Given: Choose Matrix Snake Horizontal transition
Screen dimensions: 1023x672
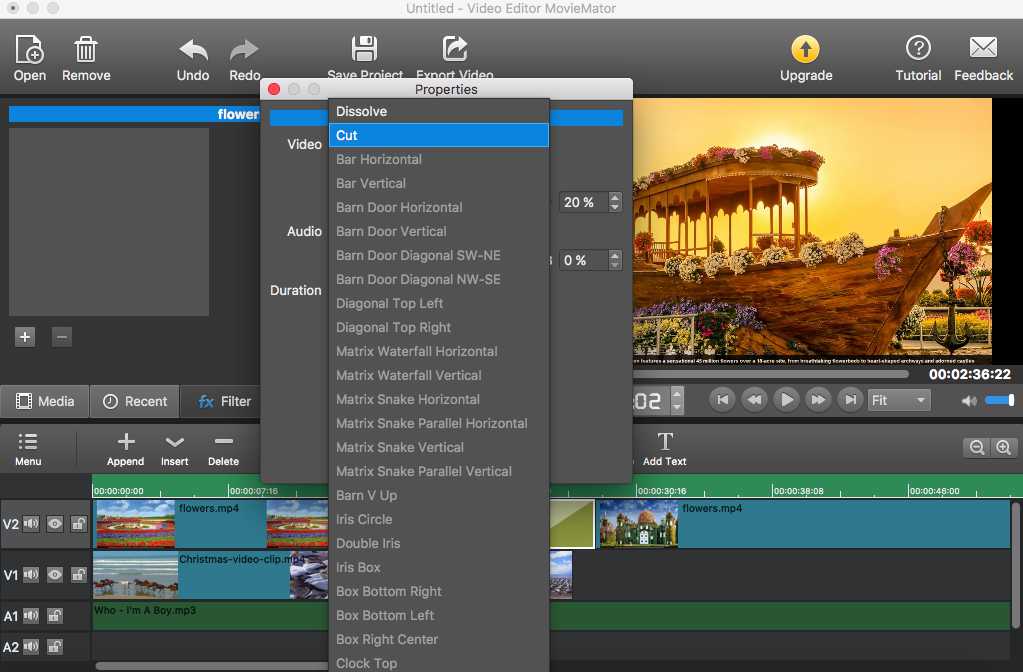Looking at the screenshot, I should pos(438,399).
